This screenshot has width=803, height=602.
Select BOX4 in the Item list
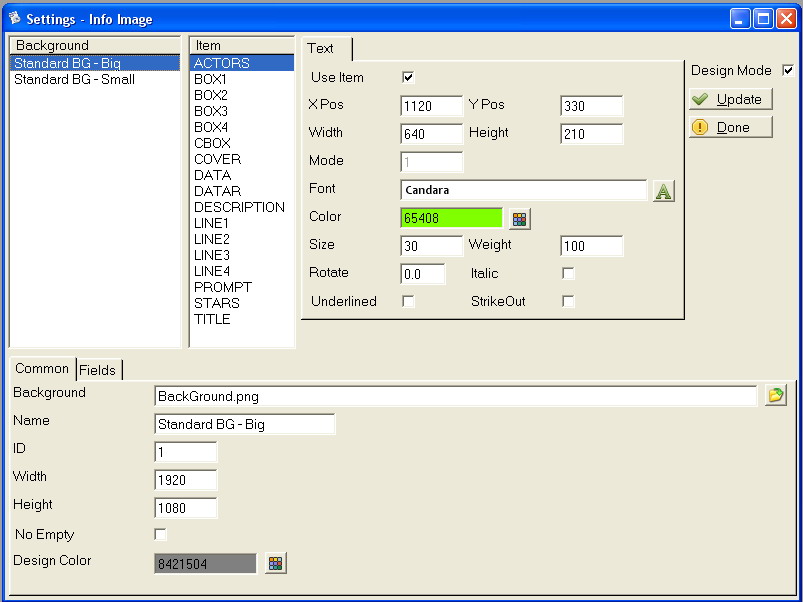(242, 127)
